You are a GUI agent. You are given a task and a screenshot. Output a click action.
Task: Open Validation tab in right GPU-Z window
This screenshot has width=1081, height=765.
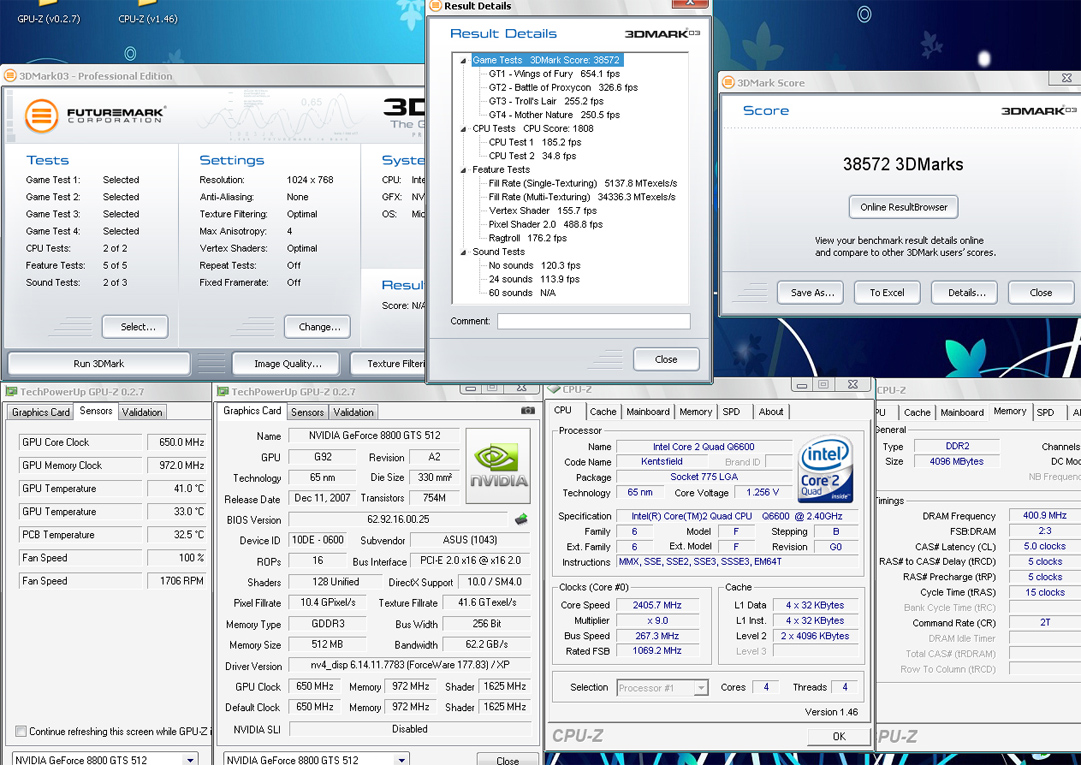click(x=353, y=412)
